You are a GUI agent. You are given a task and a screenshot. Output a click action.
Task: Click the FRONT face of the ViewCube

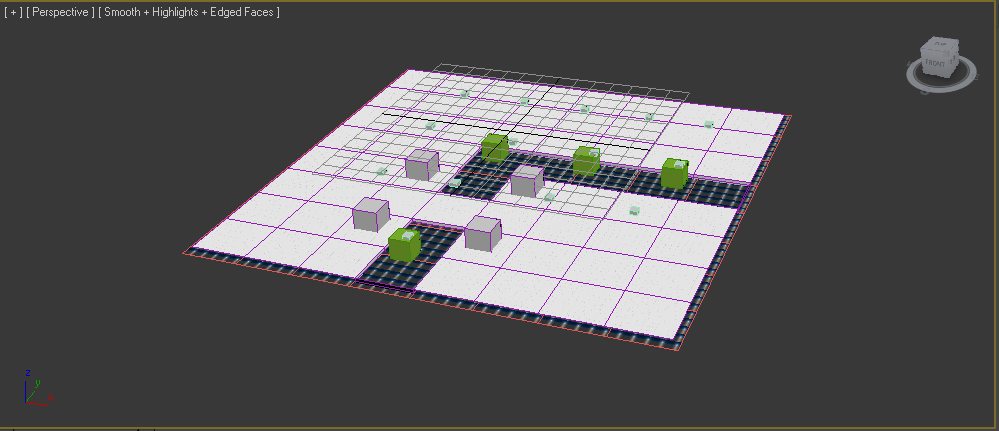coord(935,64)
